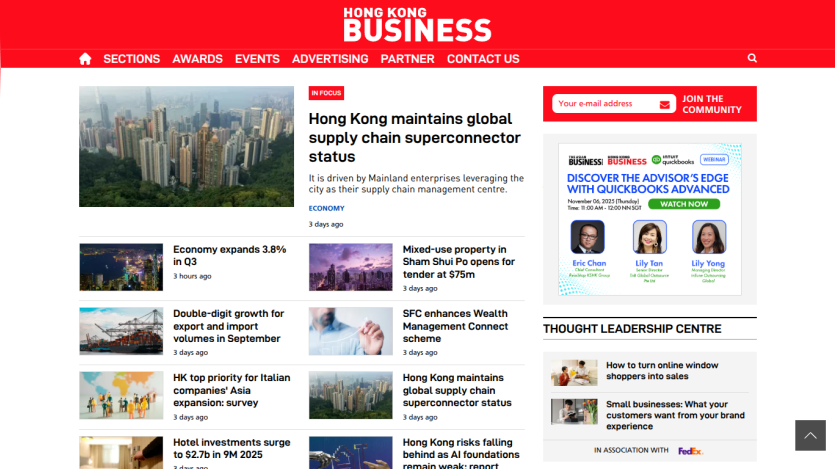Image resolution: width=835 pixels, height=469 pixels.
Task: Open 'Hotel investments surge to $2.7b' article
Action: point(232,448)
